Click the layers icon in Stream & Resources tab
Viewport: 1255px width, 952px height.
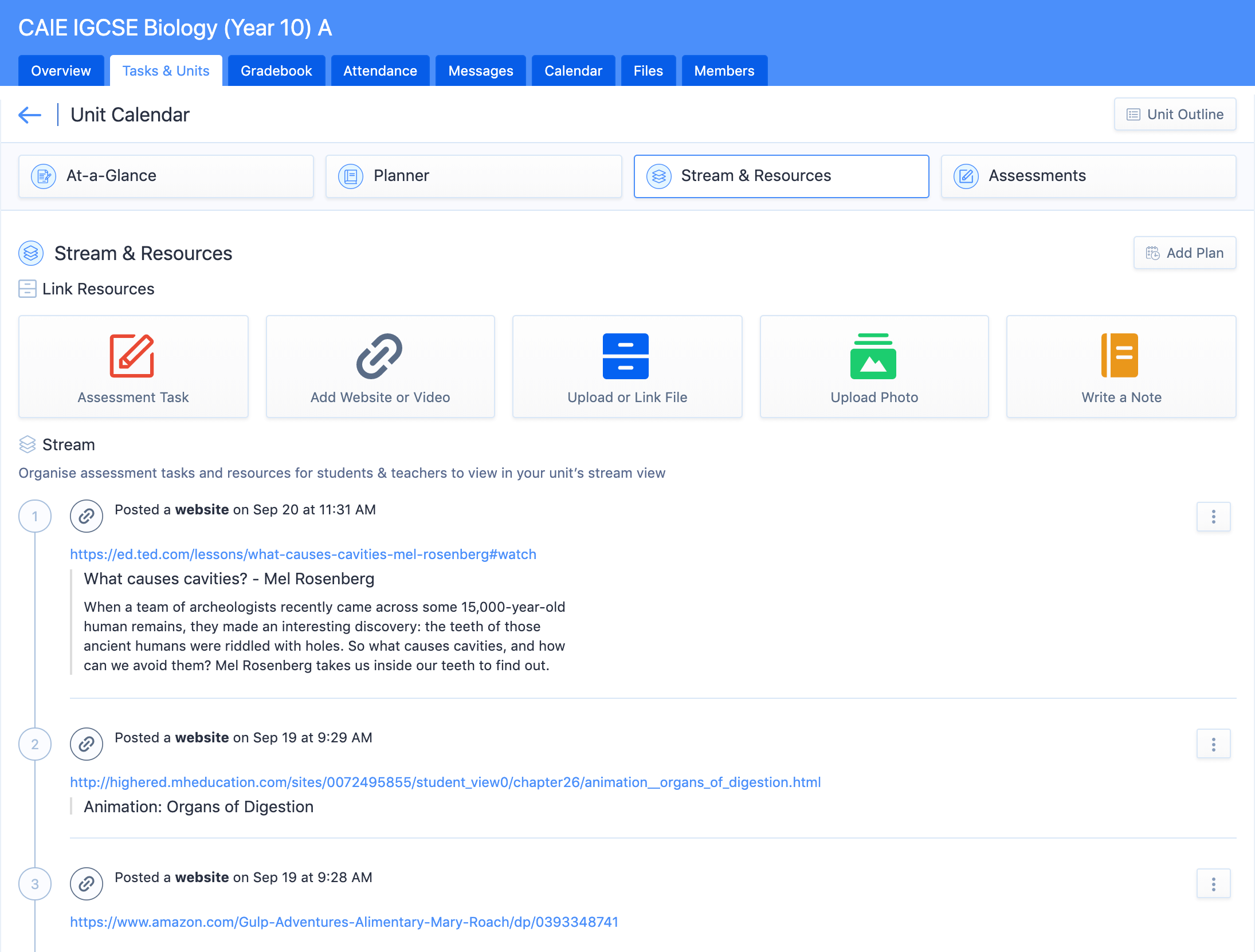click(x=659, y=176)
